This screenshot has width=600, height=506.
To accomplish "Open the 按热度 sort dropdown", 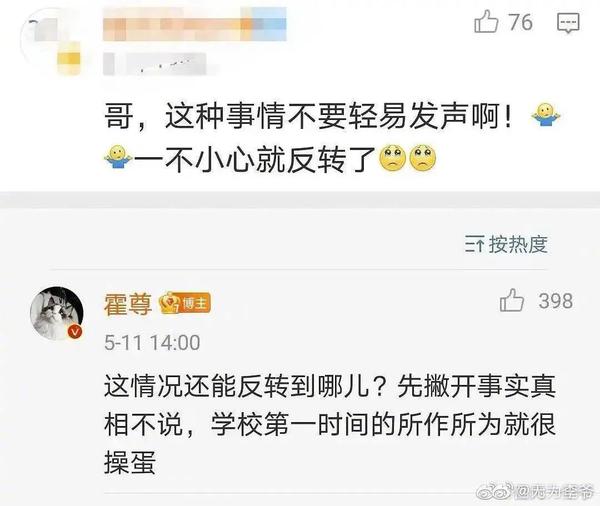I will pos(506,244).
